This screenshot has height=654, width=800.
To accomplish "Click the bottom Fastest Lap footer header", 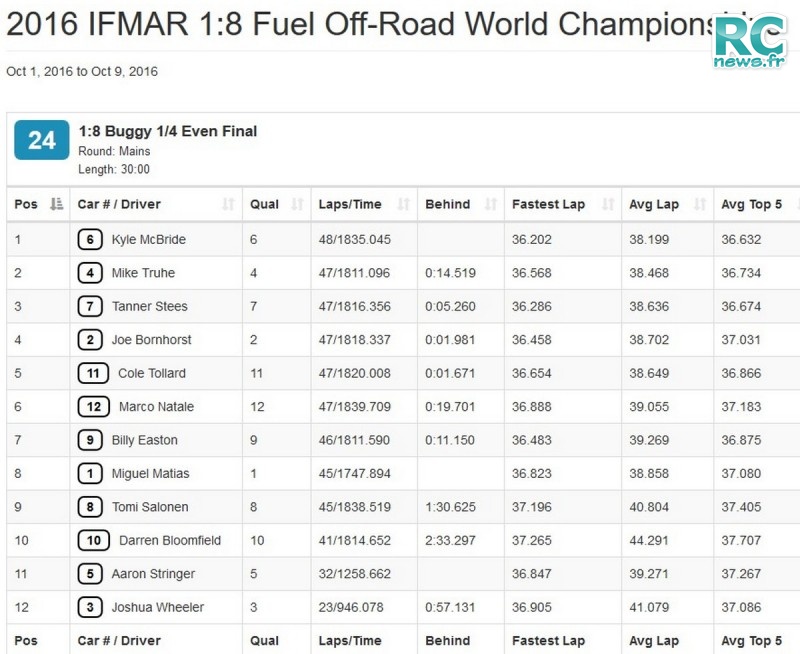I will pyautogui.click(x=548, y=641).
